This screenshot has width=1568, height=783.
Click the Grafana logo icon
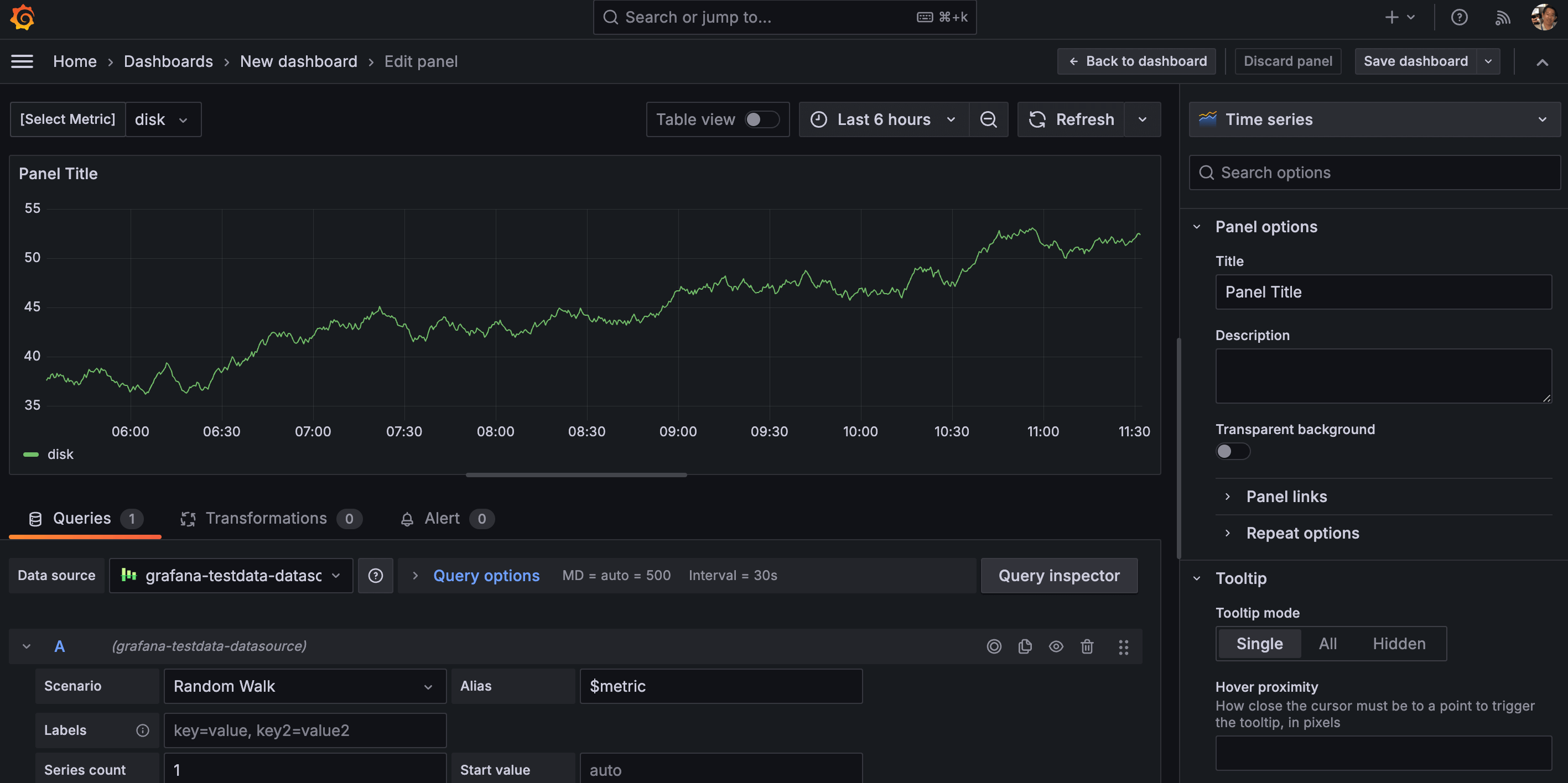23,17
